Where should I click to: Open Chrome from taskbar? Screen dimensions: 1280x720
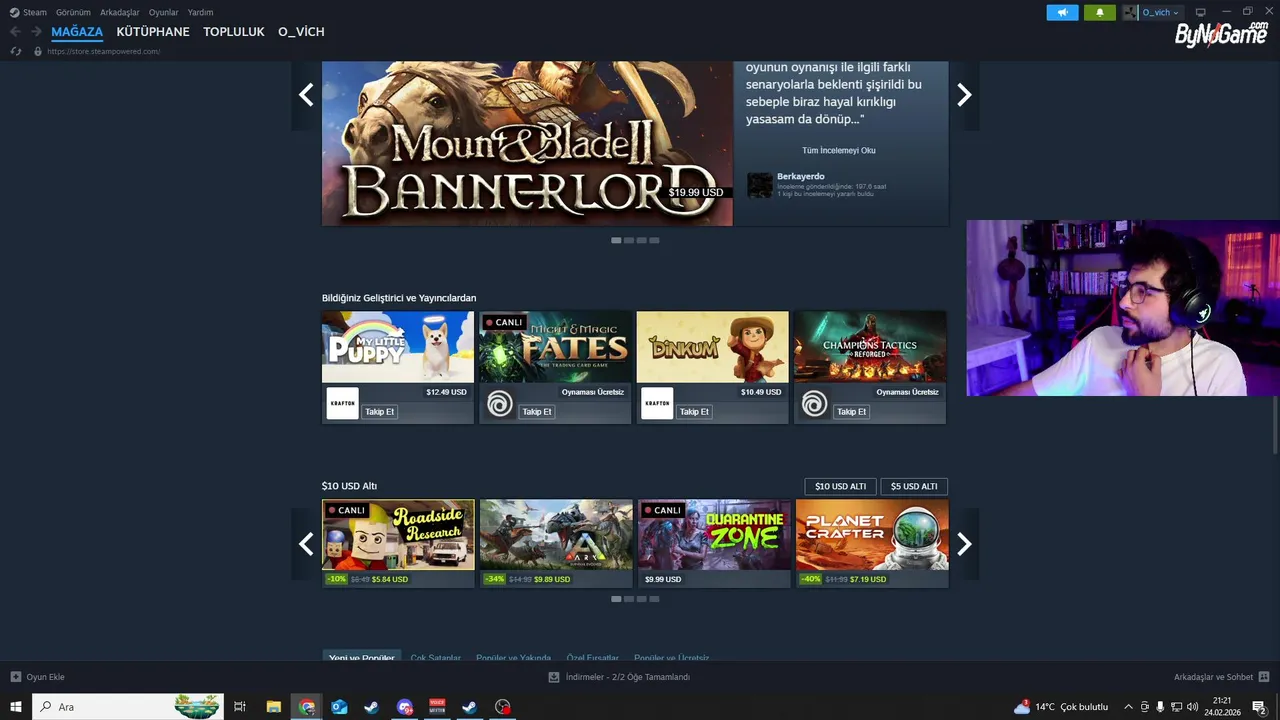(x=307, y=707)
